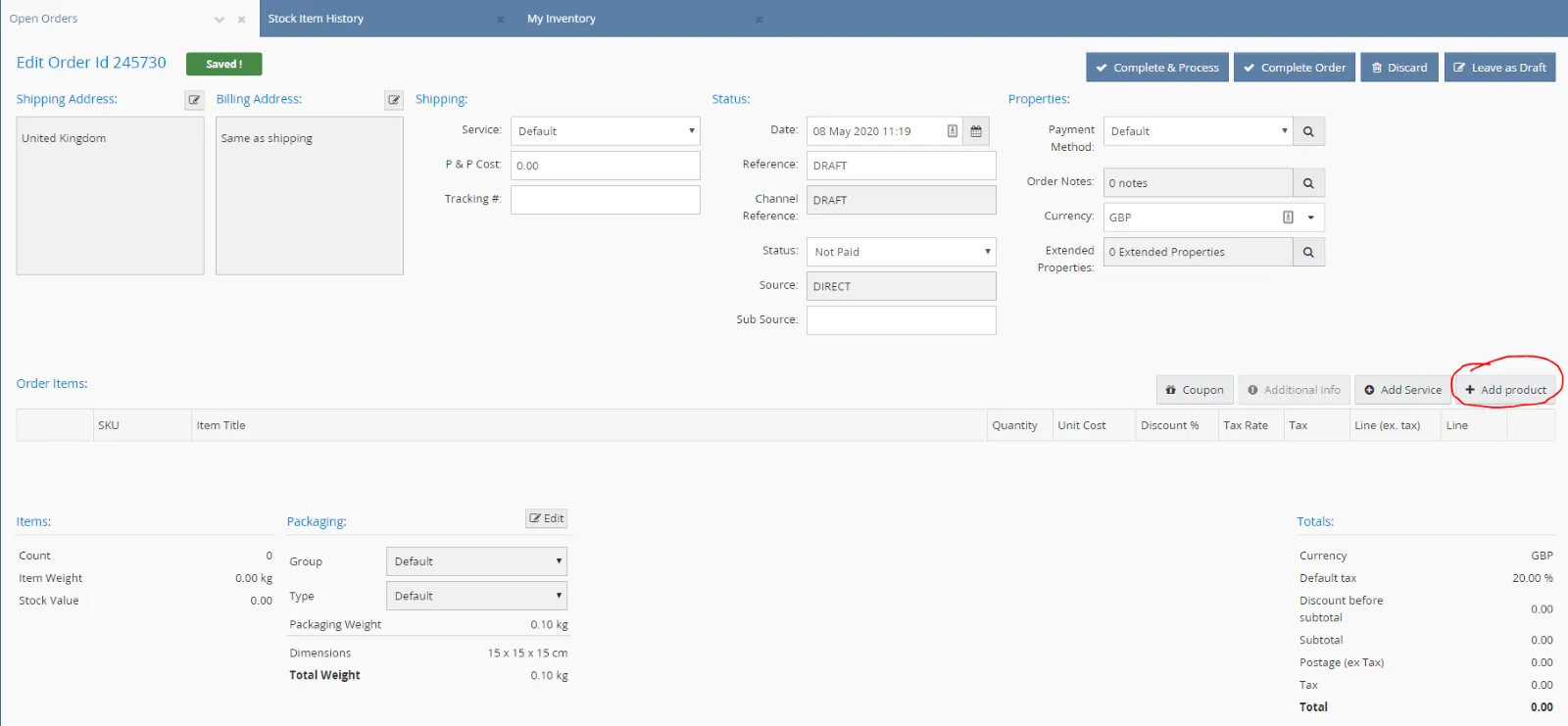
Task: Open the Packaging Group dropdown
Action: pos(476,561)
